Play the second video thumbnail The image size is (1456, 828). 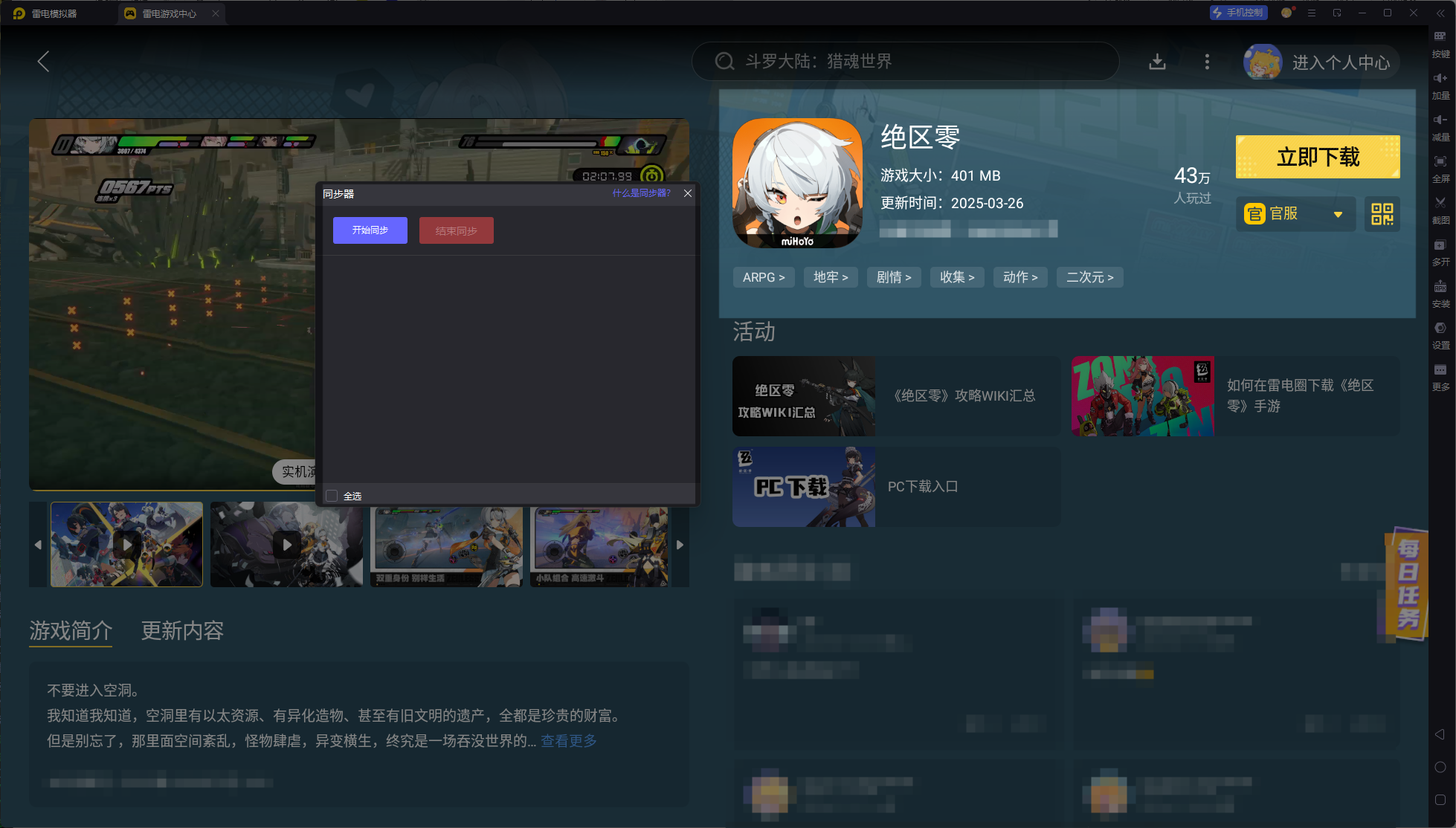[286, 545]
